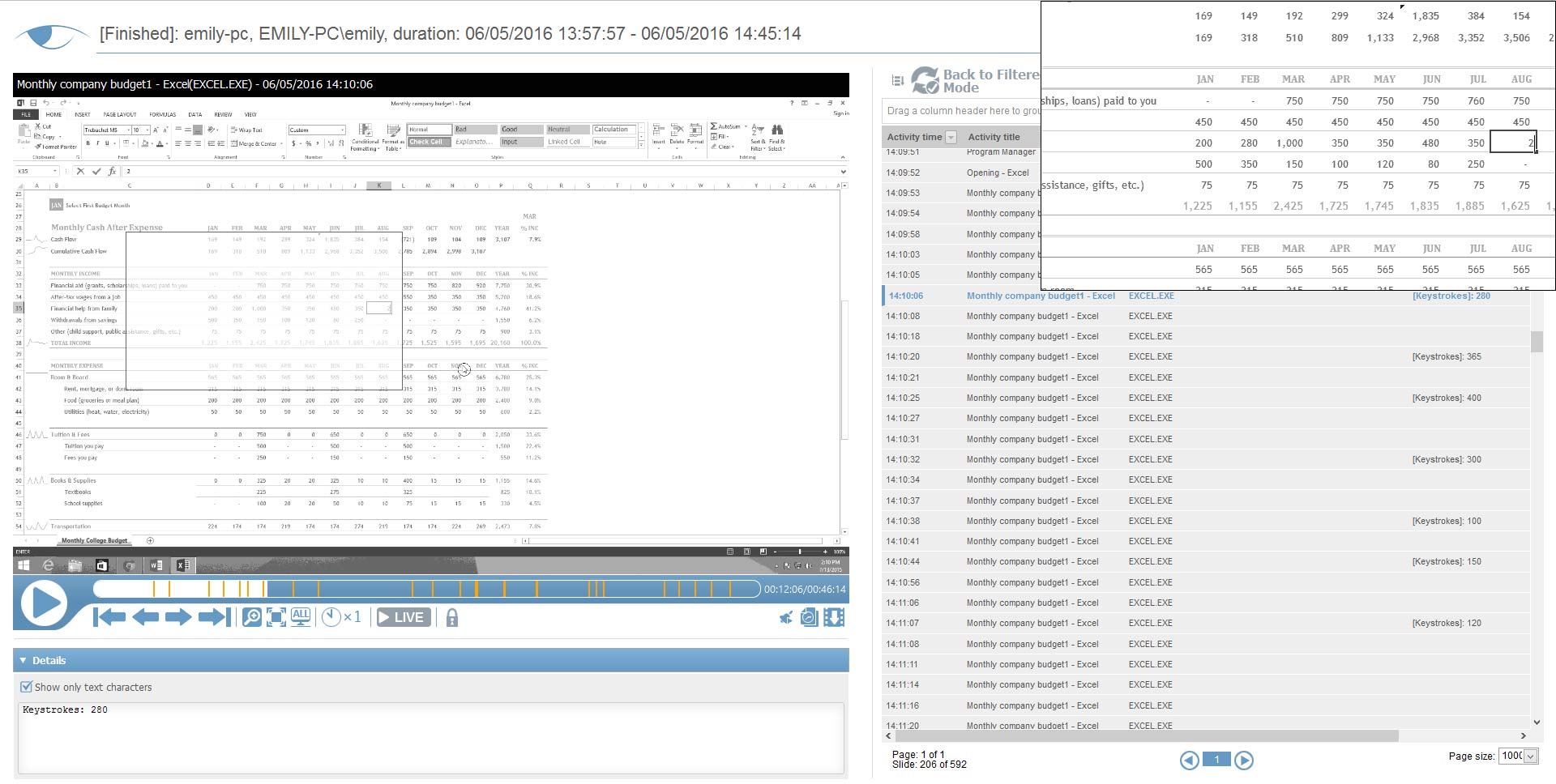The width and height of the screenshot is (1556, 784).
Task: Go to previous page arrow in pager
Action: click(1189, 760)
